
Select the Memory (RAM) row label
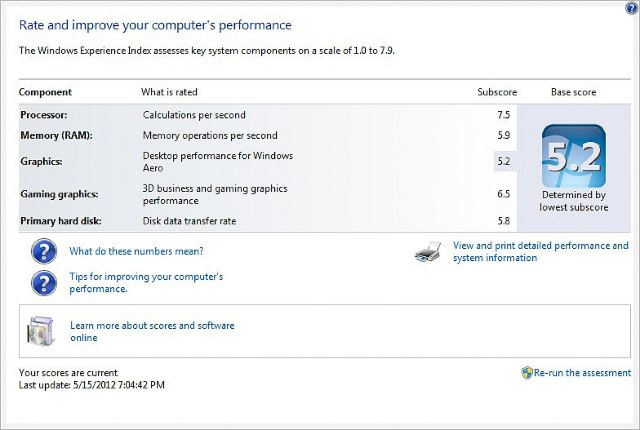click(58, 135)
